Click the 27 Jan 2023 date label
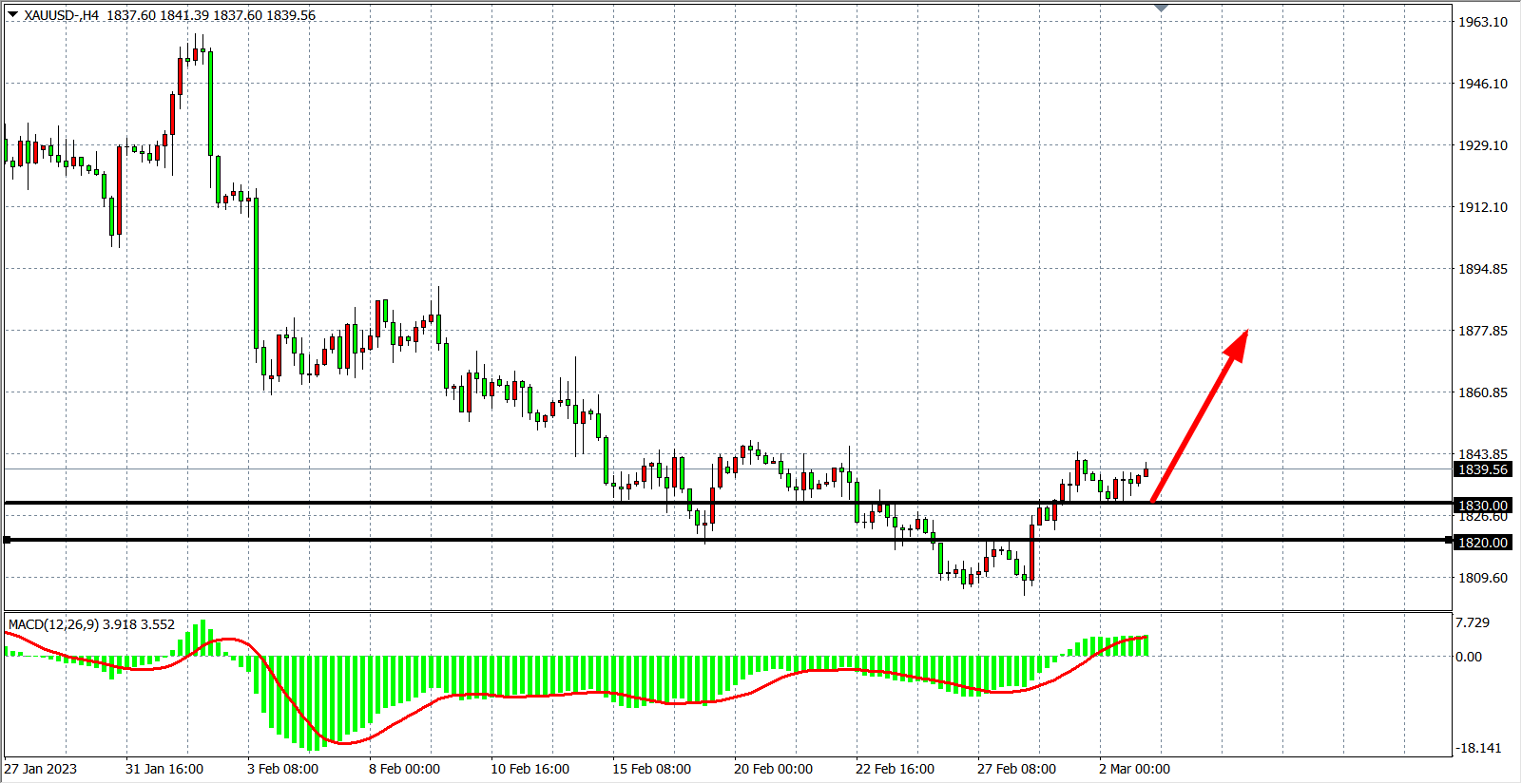 point(41,769)
